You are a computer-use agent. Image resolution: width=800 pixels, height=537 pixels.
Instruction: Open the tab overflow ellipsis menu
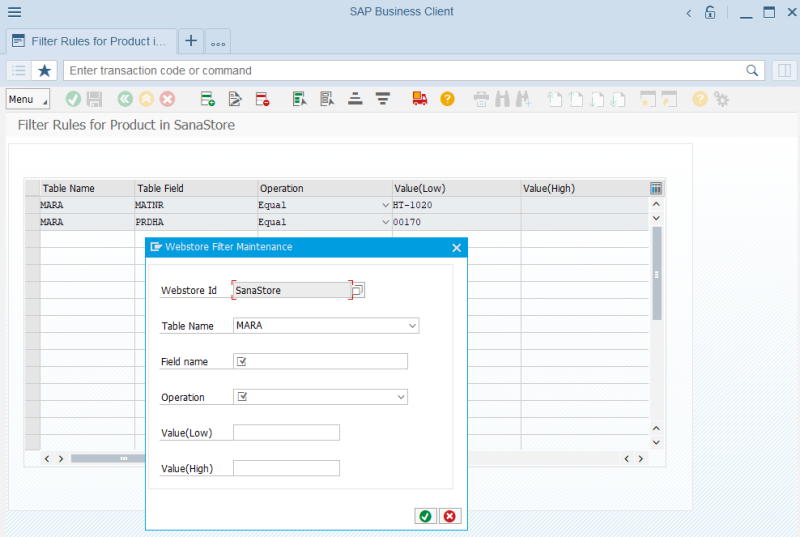218,42
